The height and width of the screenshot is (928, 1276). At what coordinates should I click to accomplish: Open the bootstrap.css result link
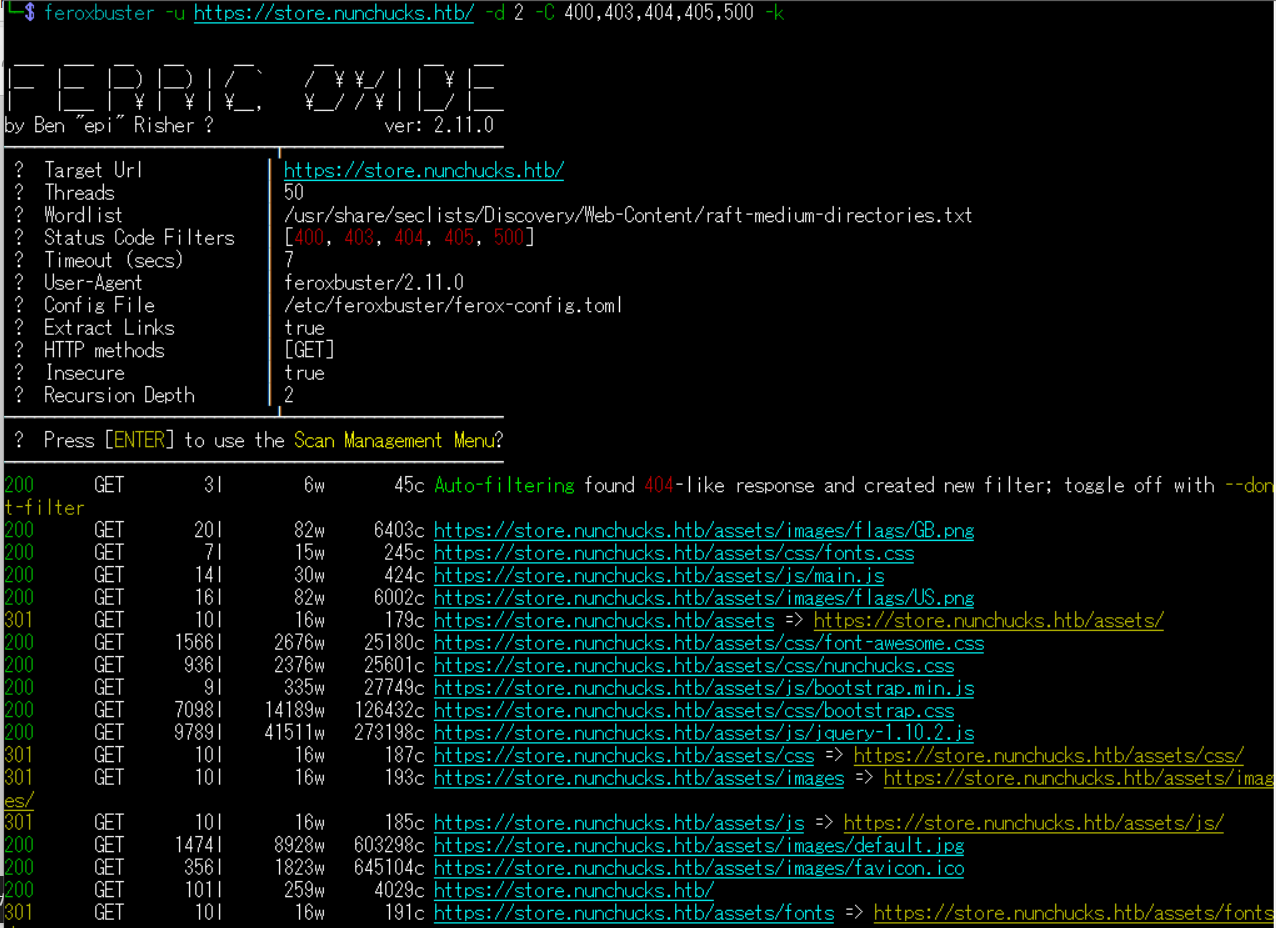point(693,711)
